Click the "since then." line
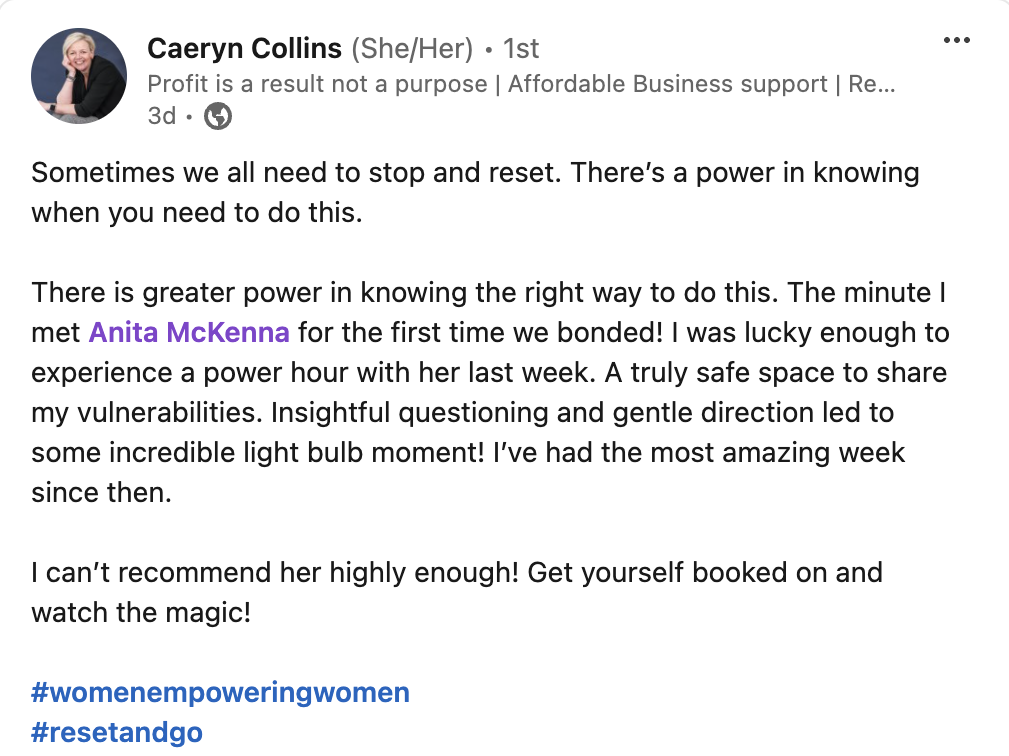Screen dimensions: 1009x756 click(102, 492)
